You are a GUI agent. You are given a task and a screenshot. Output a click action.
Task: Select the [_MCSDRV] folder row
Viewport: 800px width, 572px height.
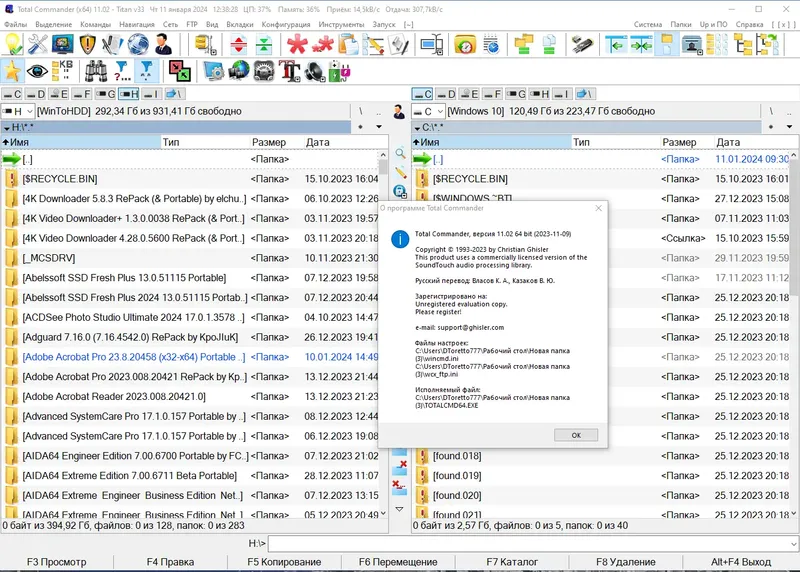click(190, 258)
